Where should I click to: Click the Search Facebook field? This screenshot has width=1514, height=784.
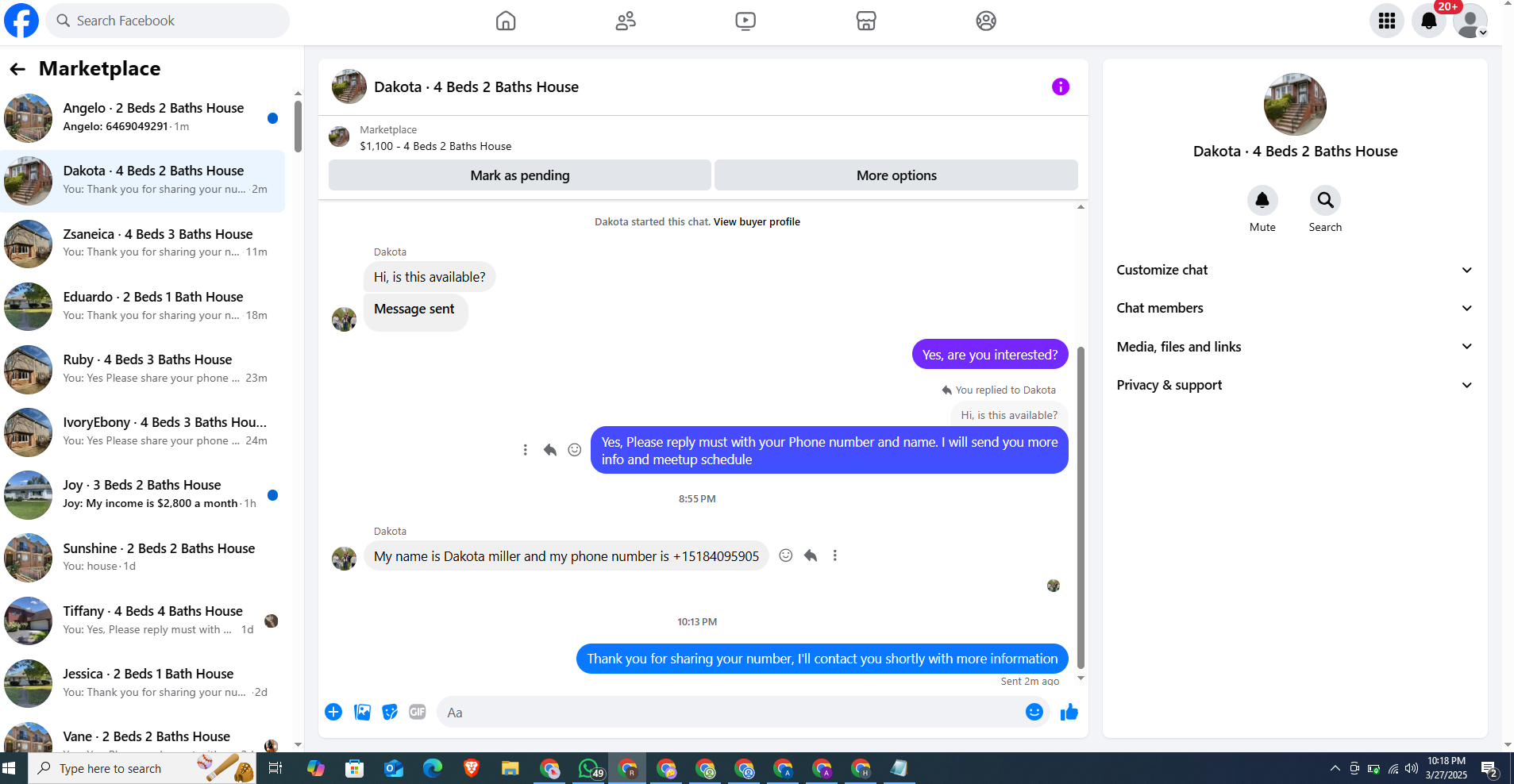[x=168, y=21]
